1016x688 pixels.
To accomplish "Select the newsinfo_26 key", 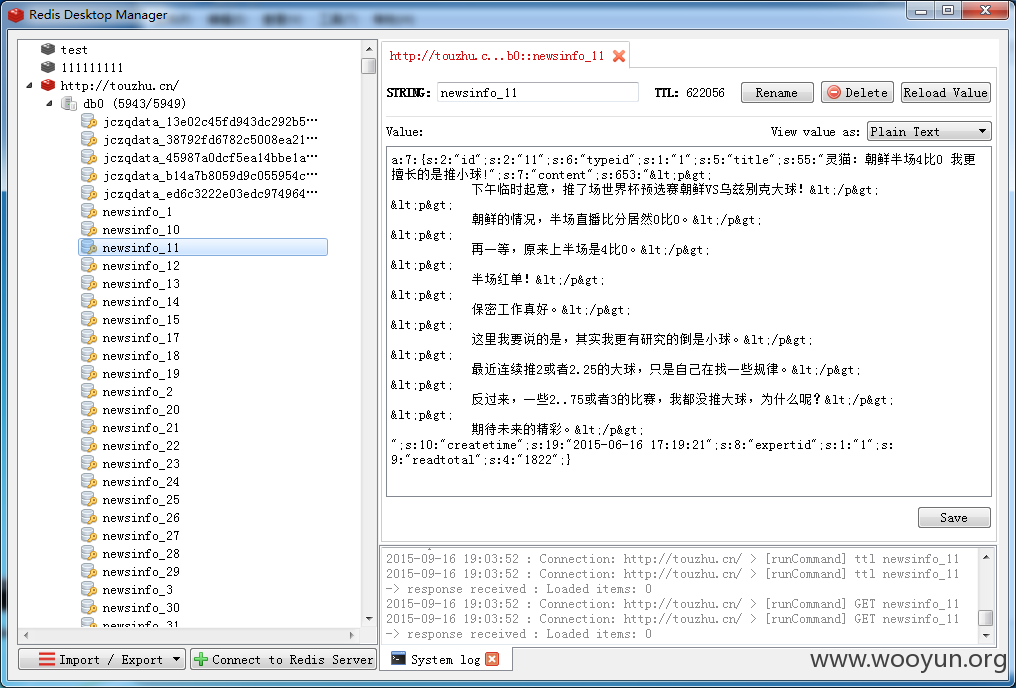I will point(141,518).
